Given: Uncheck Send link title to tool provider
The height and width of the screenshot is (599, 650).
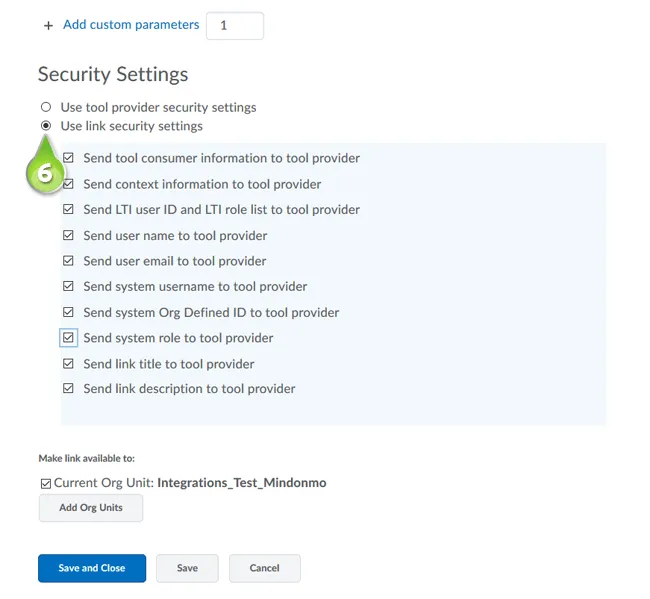Looking at the screenshot, I should coord(69,364).
